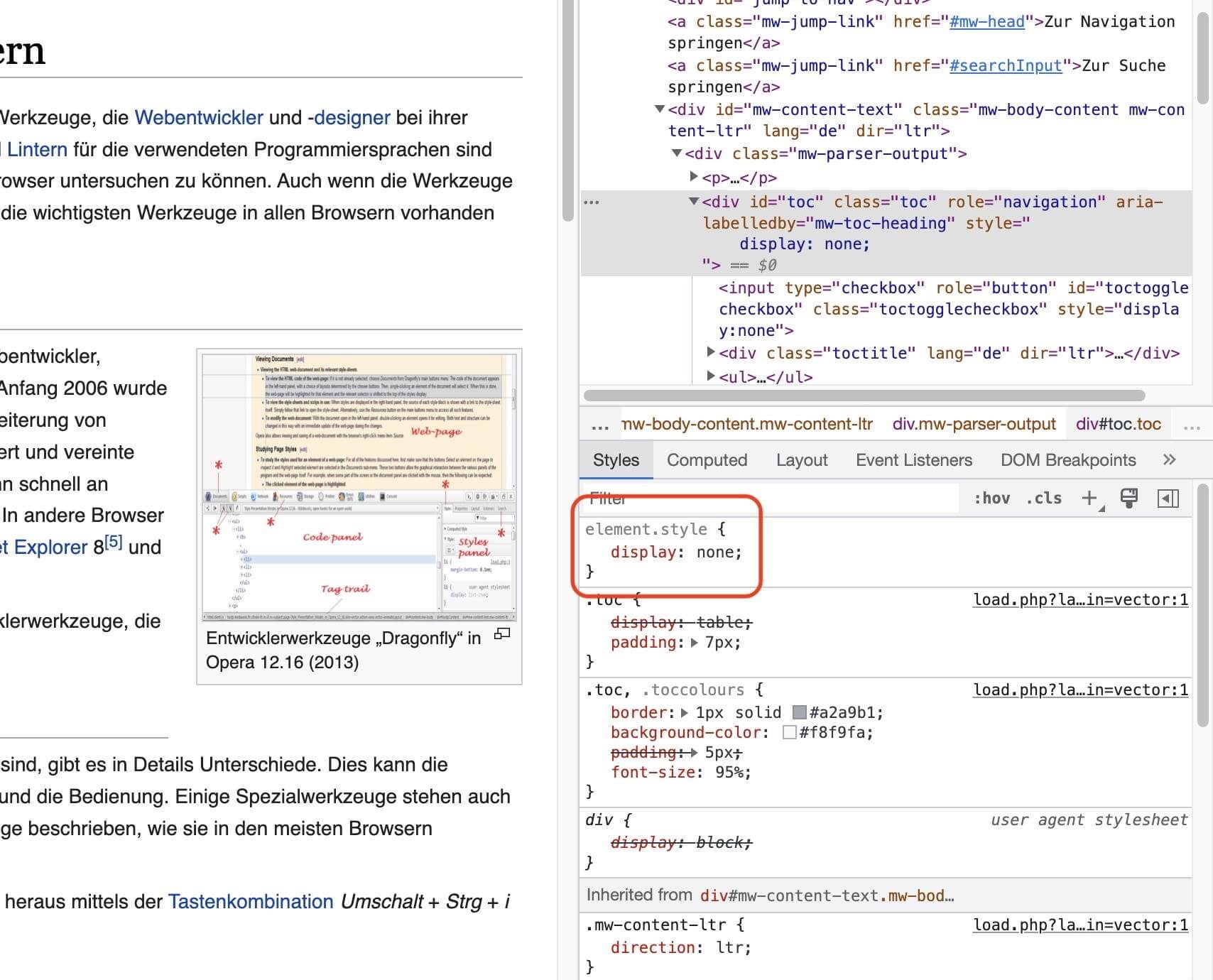The image size is (1213, 980).
Task: Collapse the div#mw-content-text node
Action: (x=659, y=109)
